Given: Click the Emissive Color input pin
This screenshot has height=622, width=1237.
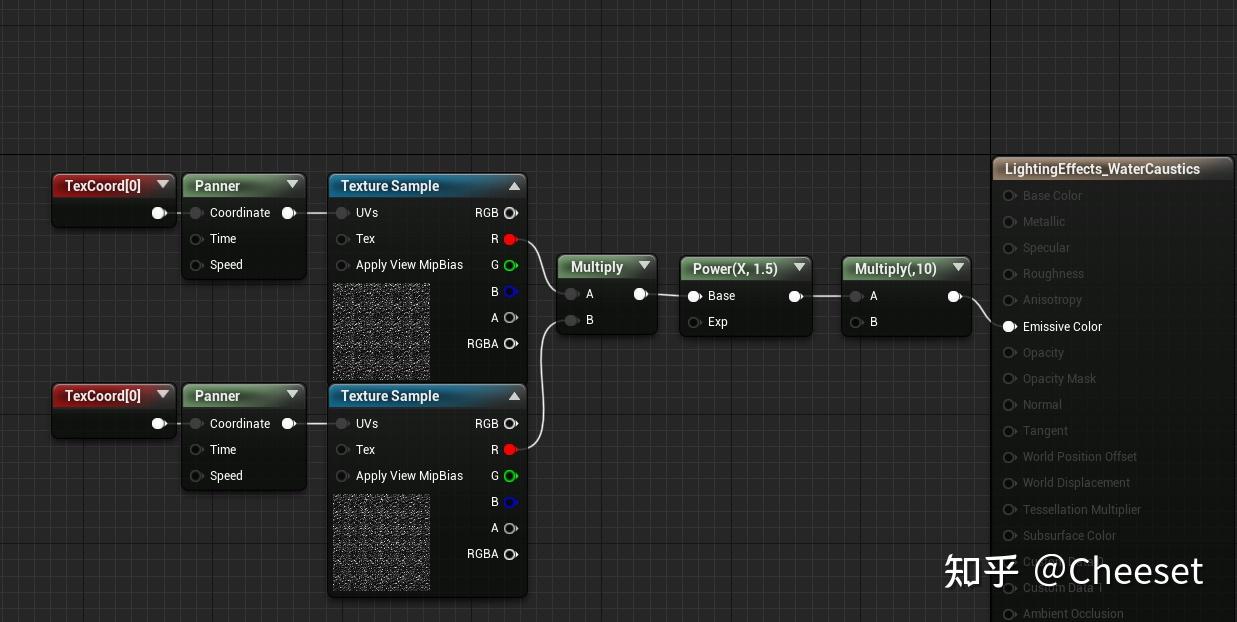Looking at the screenshot, I should click(1008, 326).
